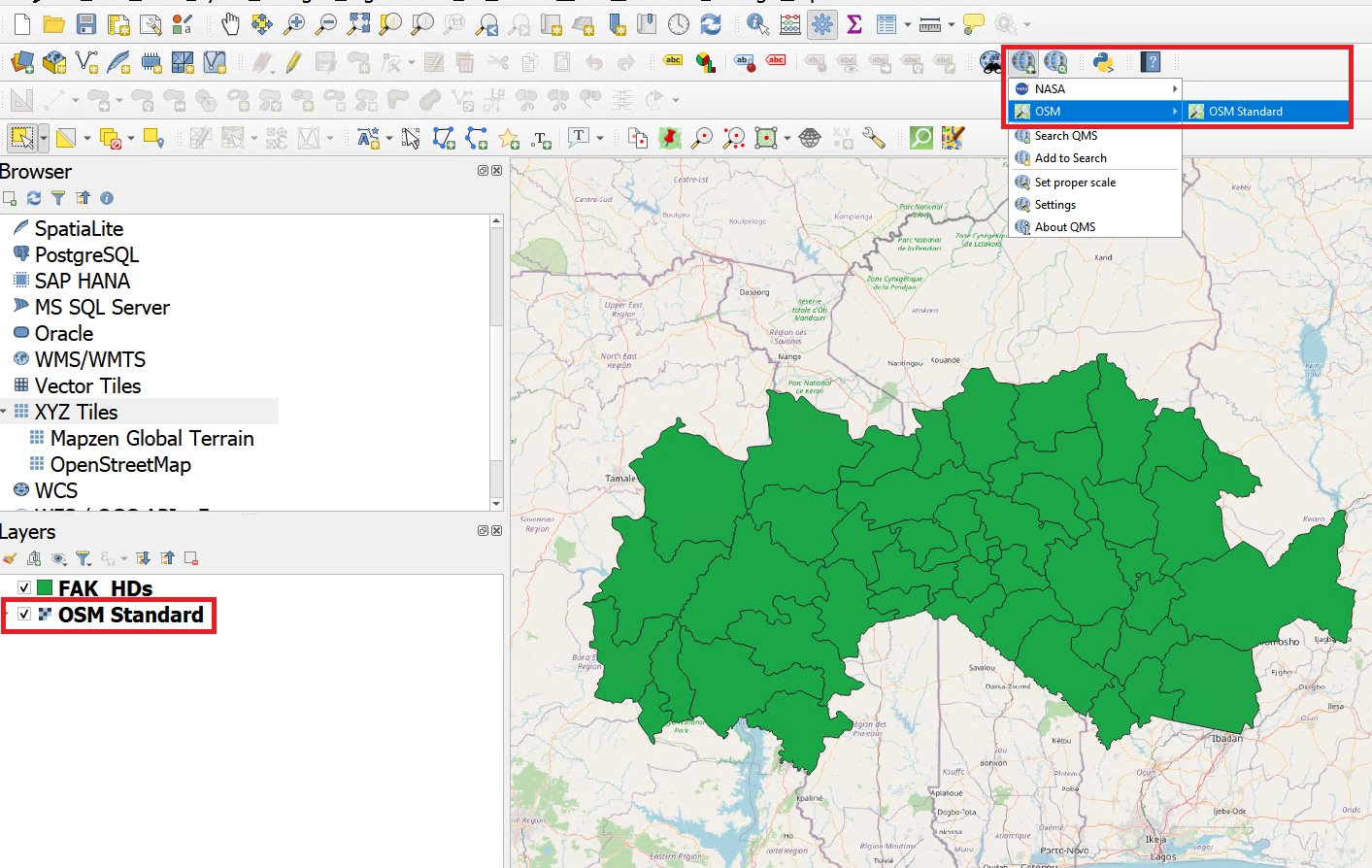The width and height of the screenshot is (1372, 868).
Task: Create a new project with the blank page icon
Action: 21,23
